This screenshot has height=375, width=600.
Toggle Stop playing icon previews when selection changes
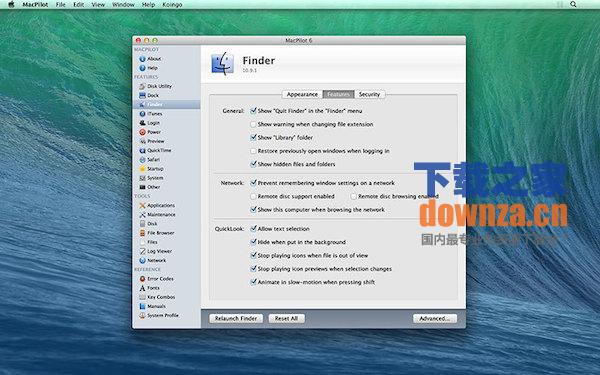[253, 269]
